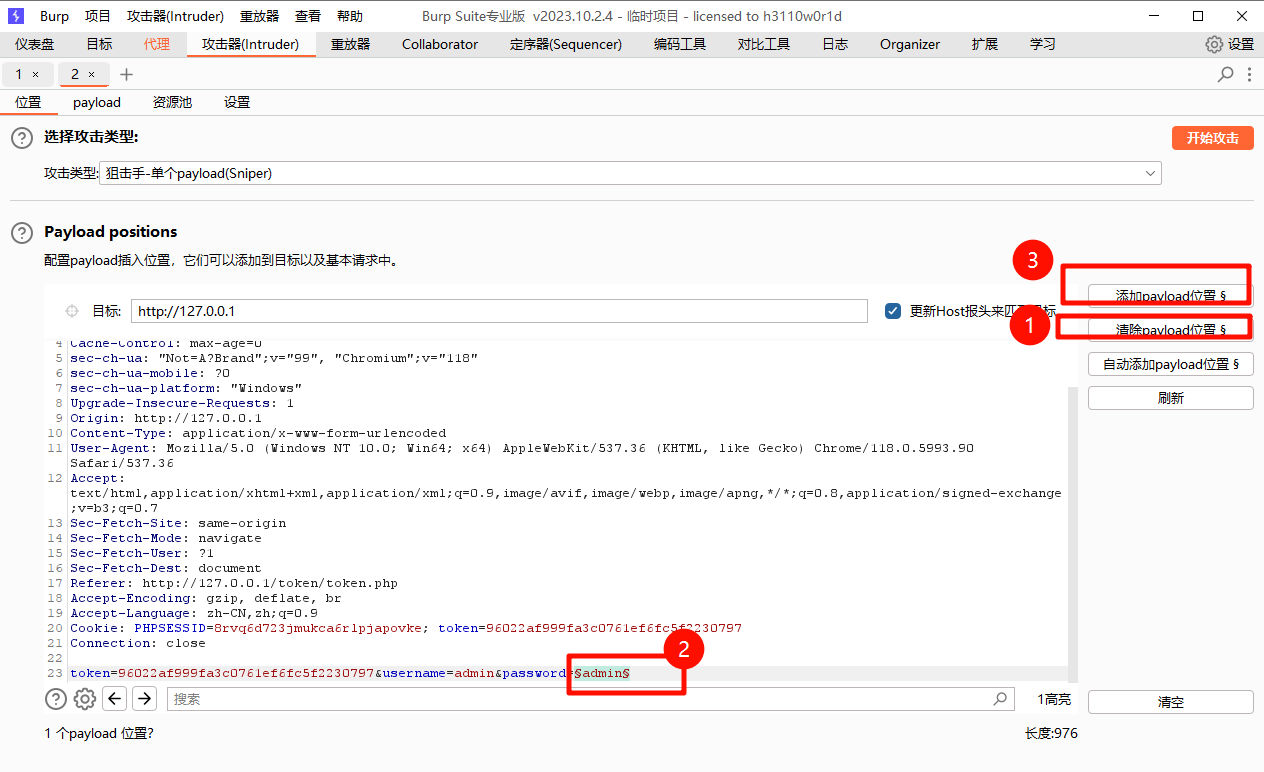Open the three-dot menu beside tab search
The image size is (1264, 772).
[1250, 74]
